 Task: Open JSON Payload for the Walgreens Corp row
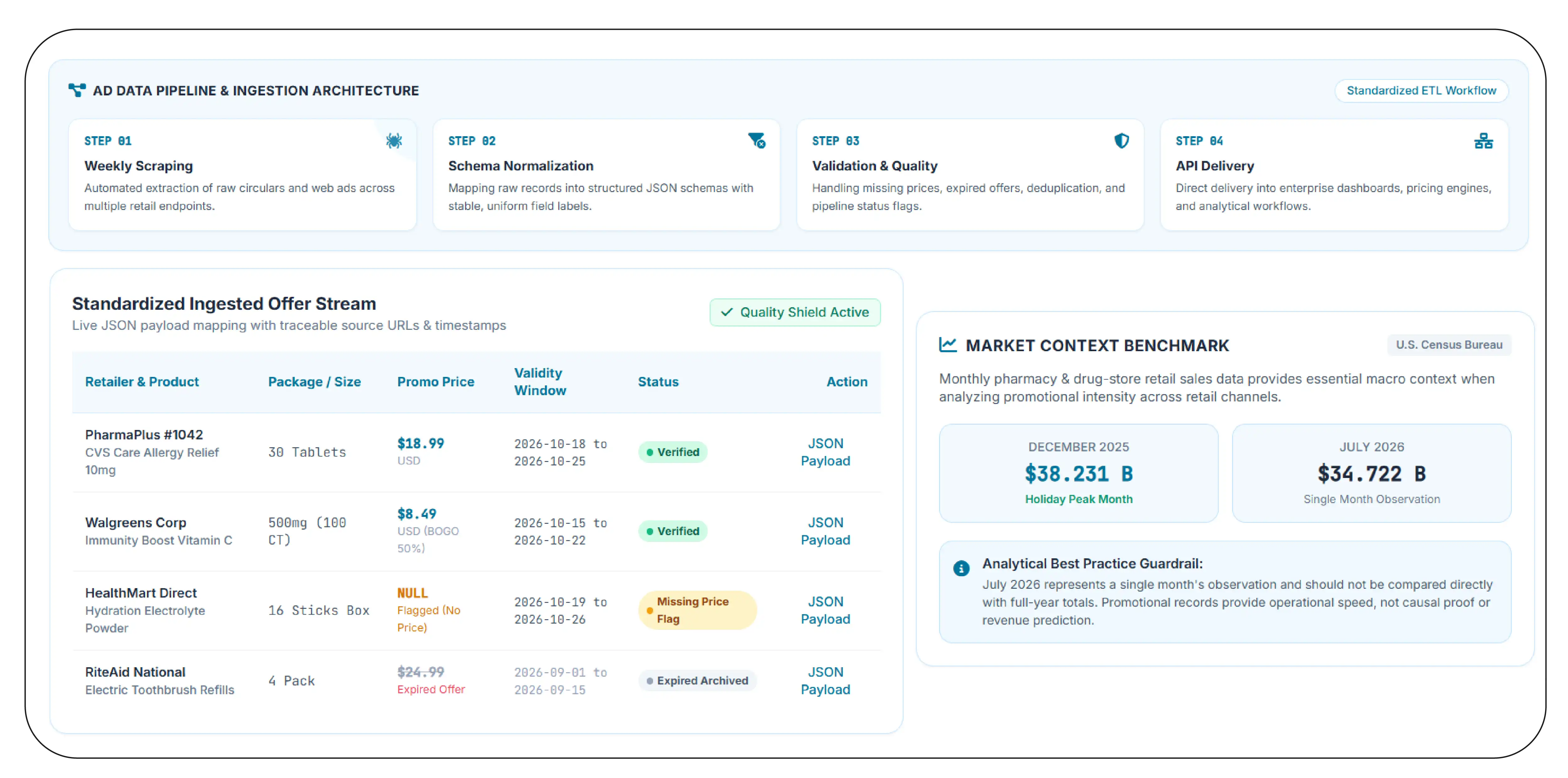click(x=825, y=531)
